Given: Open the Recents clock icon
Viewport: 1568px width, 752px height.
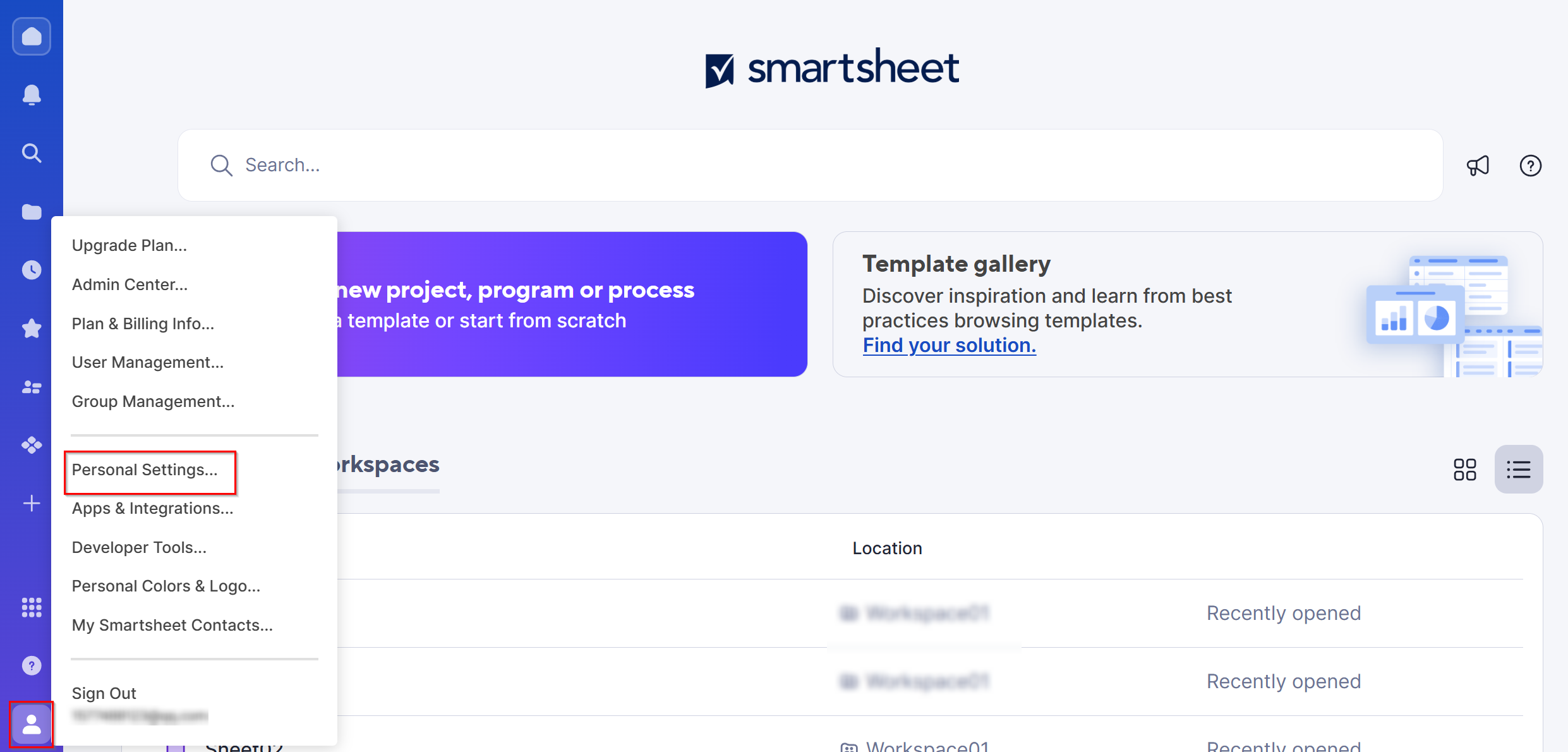Looking at the screenshot, I should [31, 270].
